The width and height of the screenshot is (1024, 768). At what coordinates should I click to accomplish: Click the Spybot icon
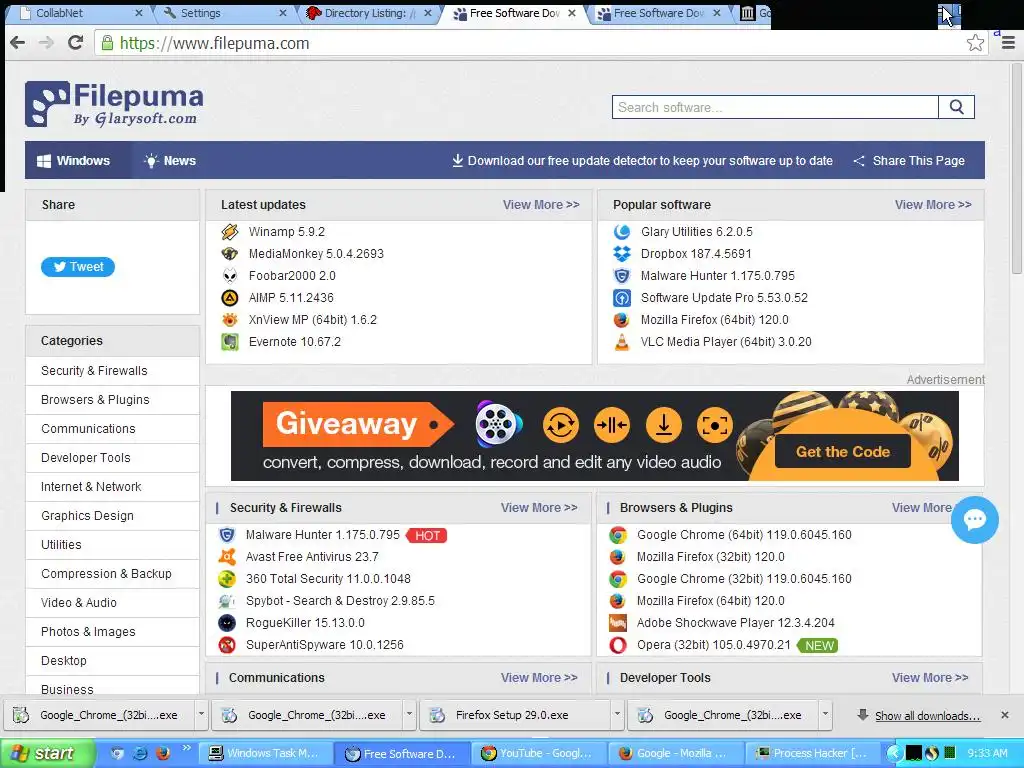(x=227, y=601)
